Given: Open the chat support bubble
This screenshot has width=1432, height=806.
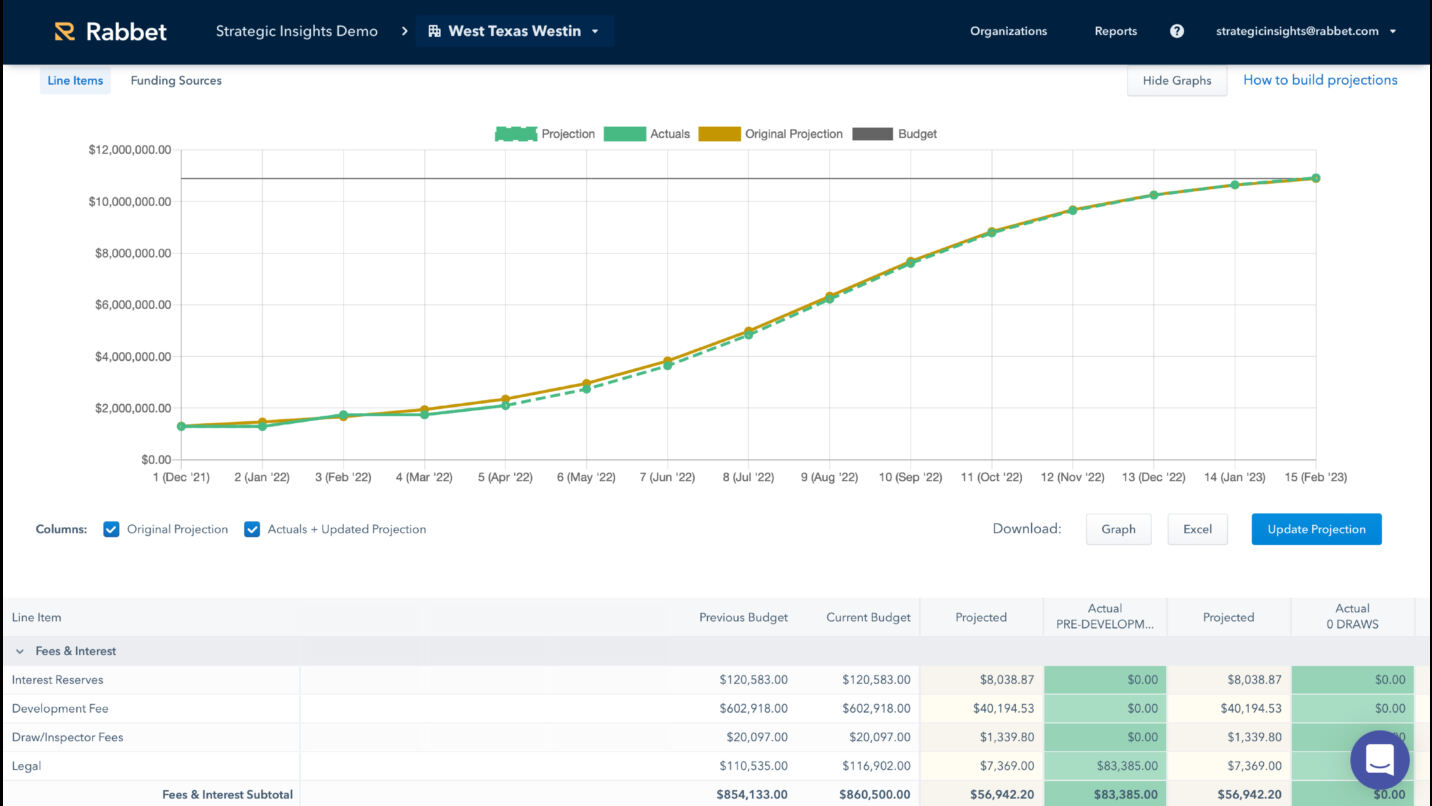Looking at the screenshot, I should tap(1379, 759).
